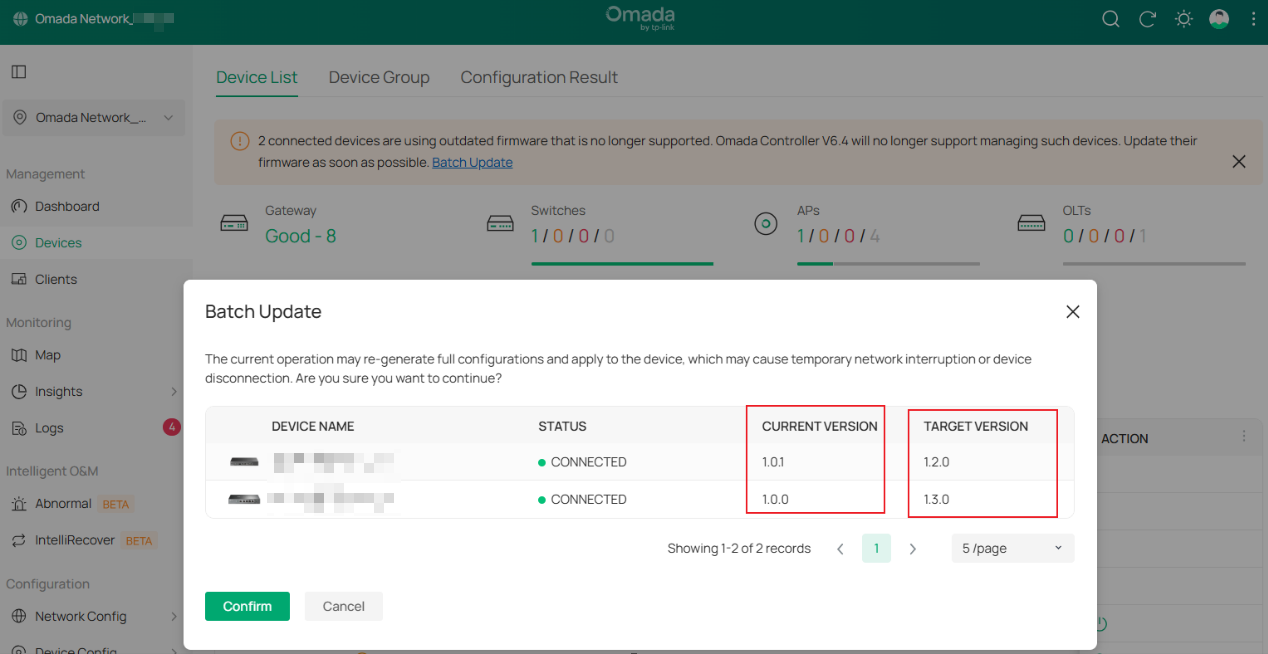Open the user avatar account menu
1268x654 pixels.
click(x=1219, y=19)
